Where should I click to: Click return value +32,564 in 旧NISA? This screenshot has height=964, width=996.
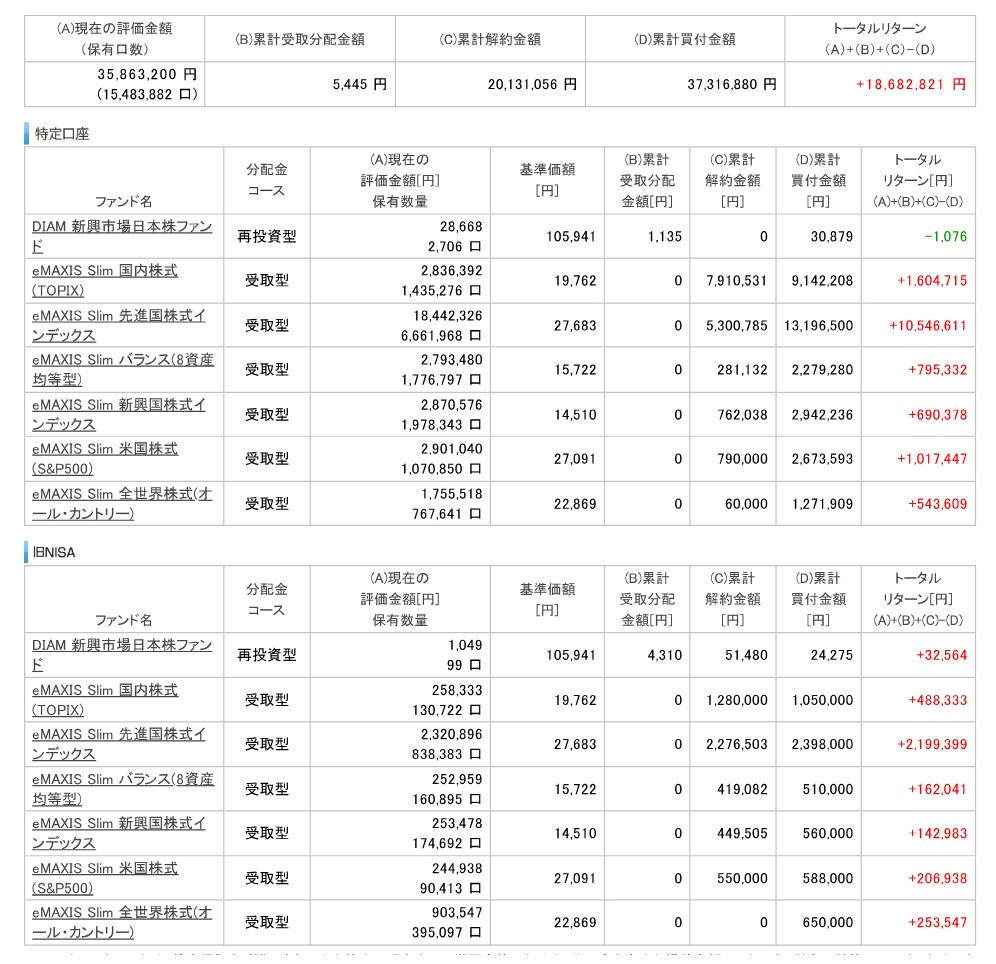point(941,655)
